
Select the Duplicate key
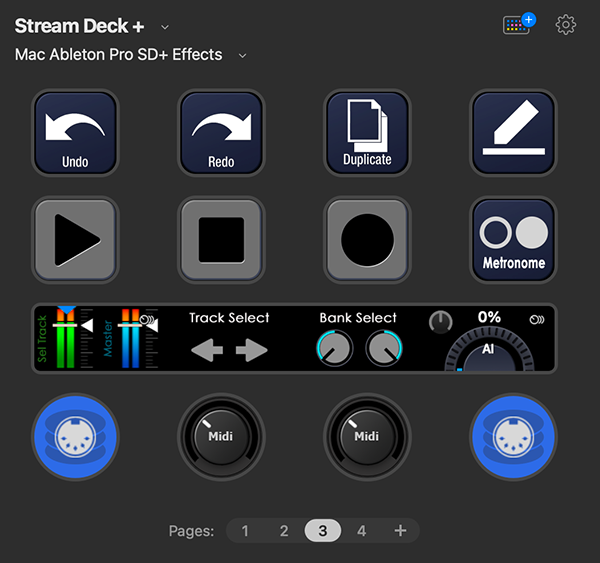367,133
